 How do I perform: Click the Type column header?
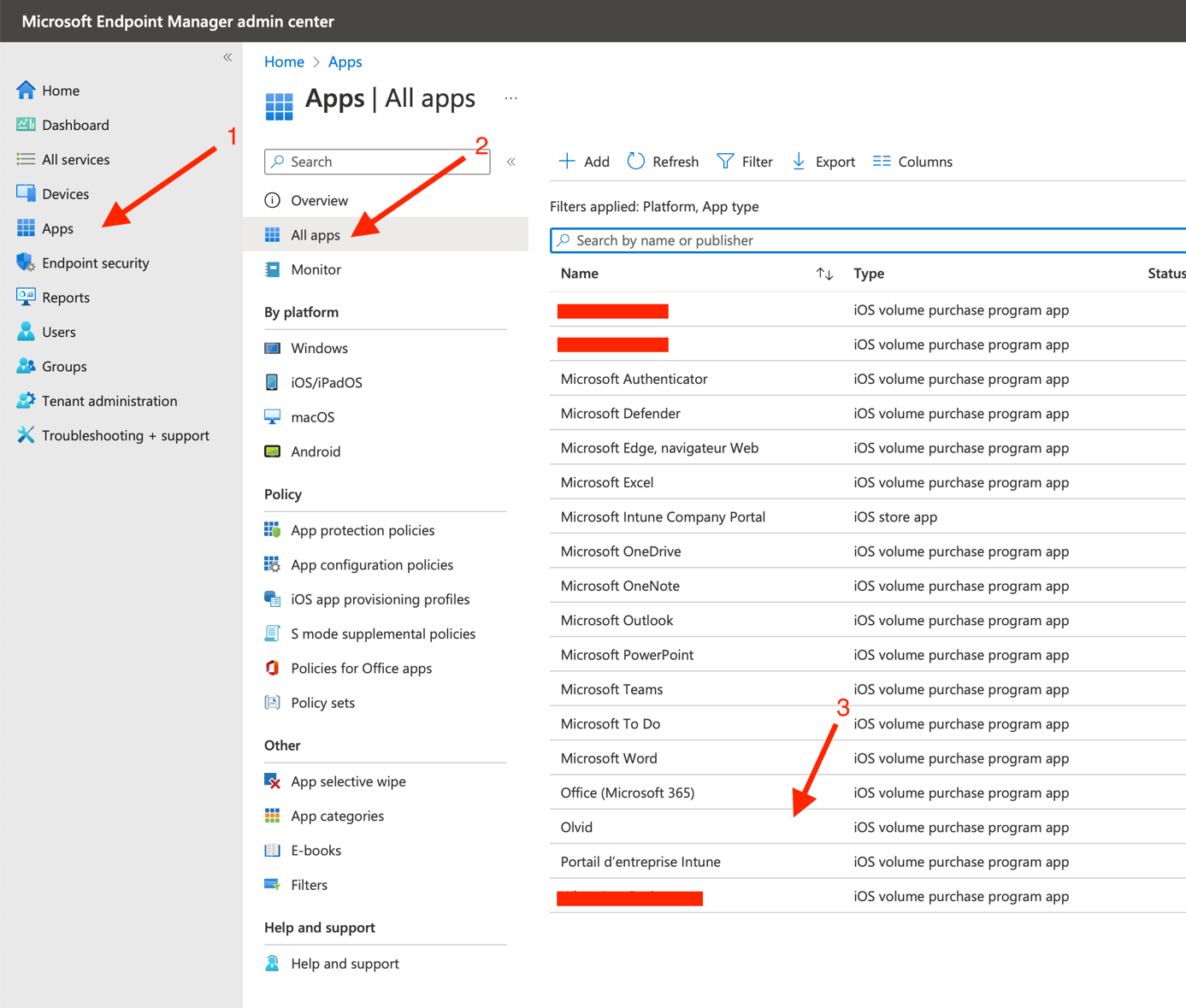[869, 274]
